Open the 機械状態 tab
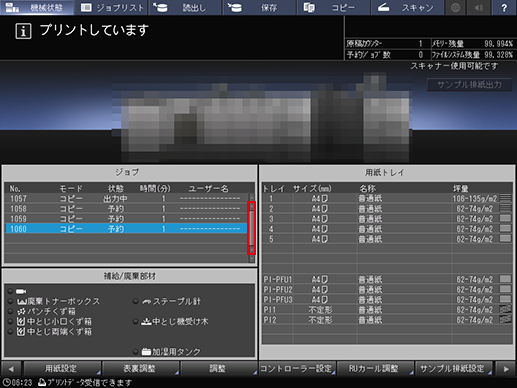 click(x=37, y=7)
